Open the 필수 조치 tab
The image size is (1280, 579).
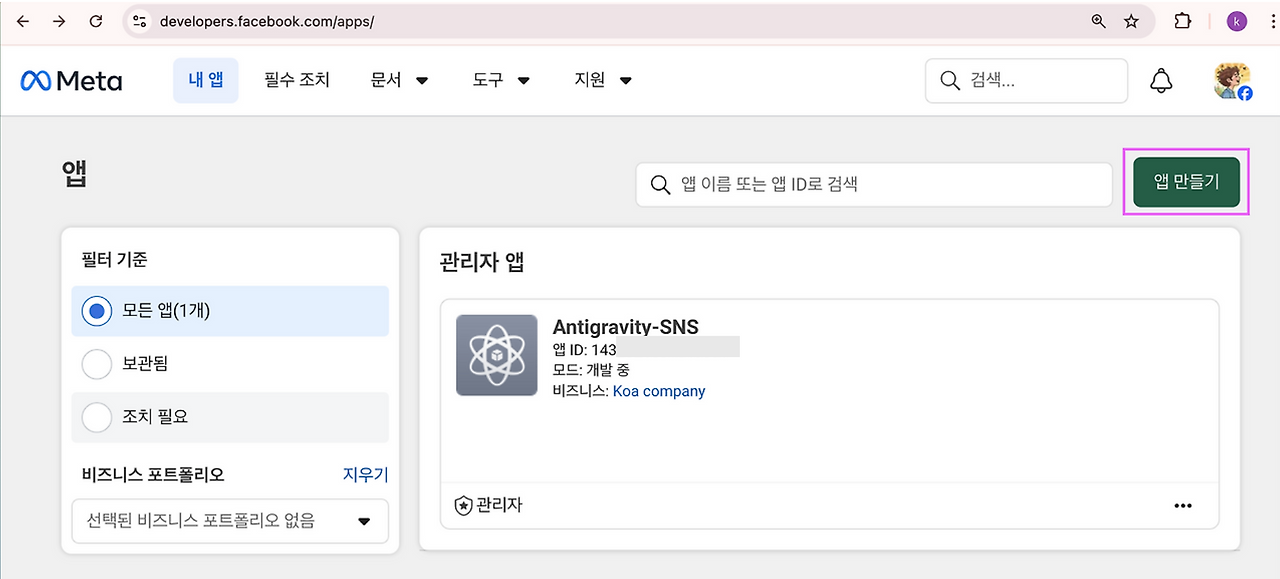click(297, 80)
